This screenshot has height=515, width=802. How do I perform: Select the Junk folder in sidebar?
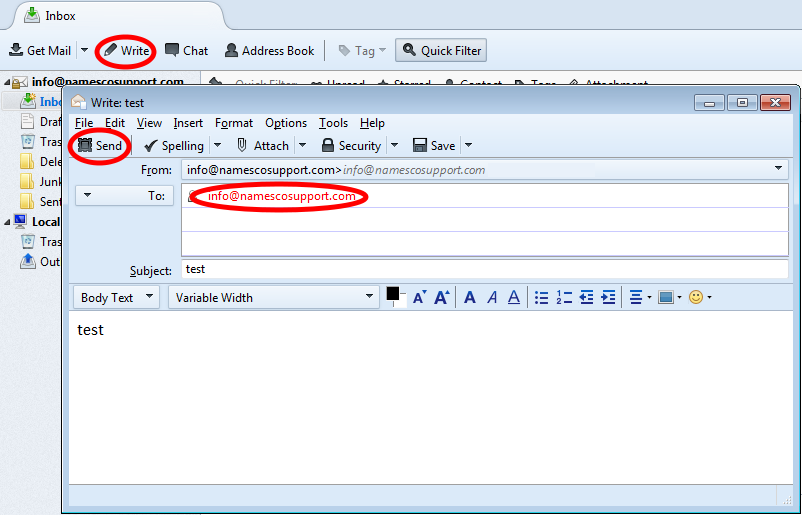coord(40,182)
